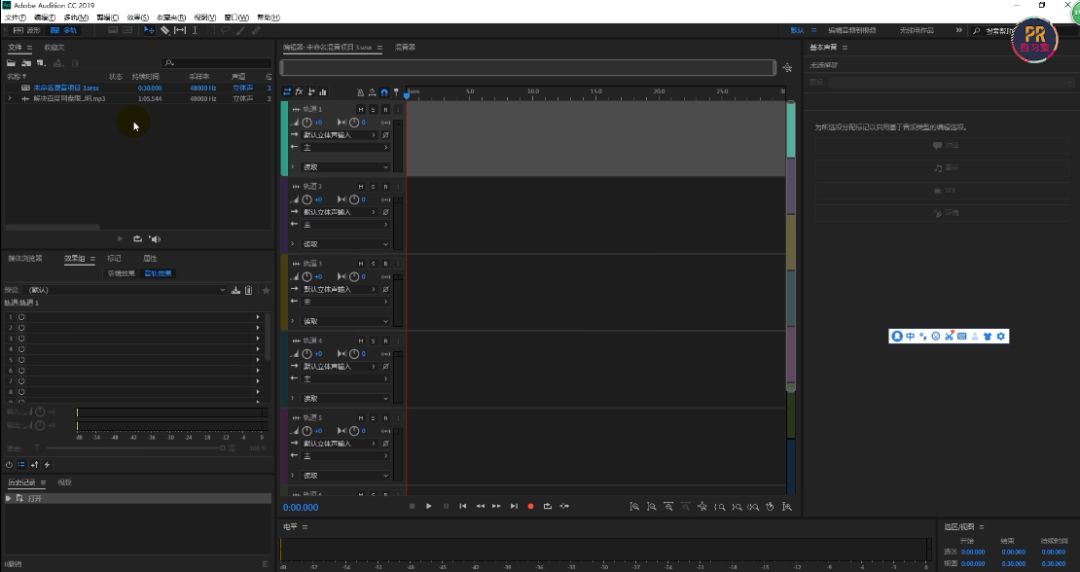1080x572 pixels.
Task: Adjust Track 1 pan knob
Action: (x=353, y=123)
